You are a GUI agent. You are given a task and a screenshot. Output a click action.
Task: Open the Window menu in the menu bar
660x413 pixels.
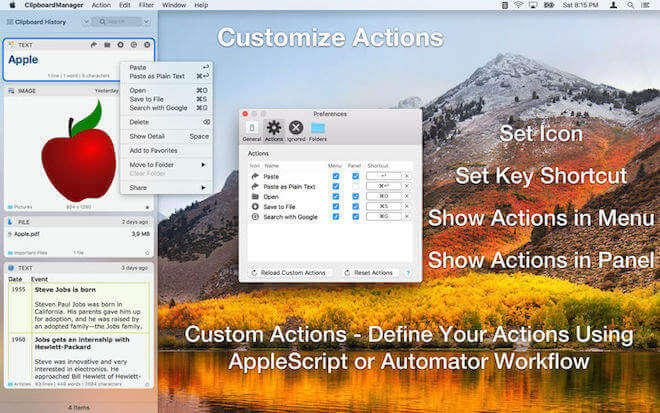click(x=174, y=5)
